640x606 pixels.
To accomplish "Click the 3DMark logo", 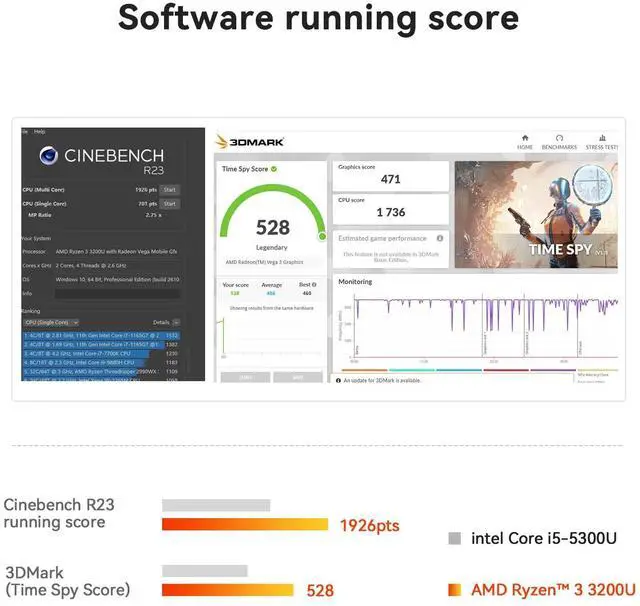I will click(251, 142).
